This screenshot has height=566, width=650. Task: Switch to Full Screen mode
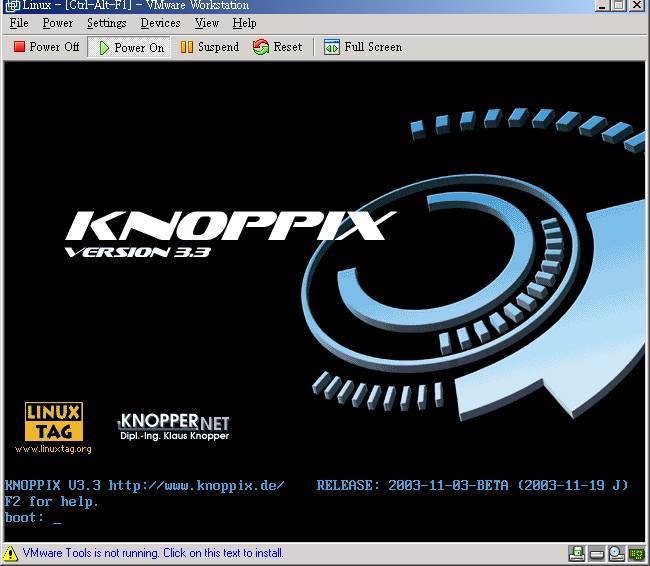tap(363, 47)
